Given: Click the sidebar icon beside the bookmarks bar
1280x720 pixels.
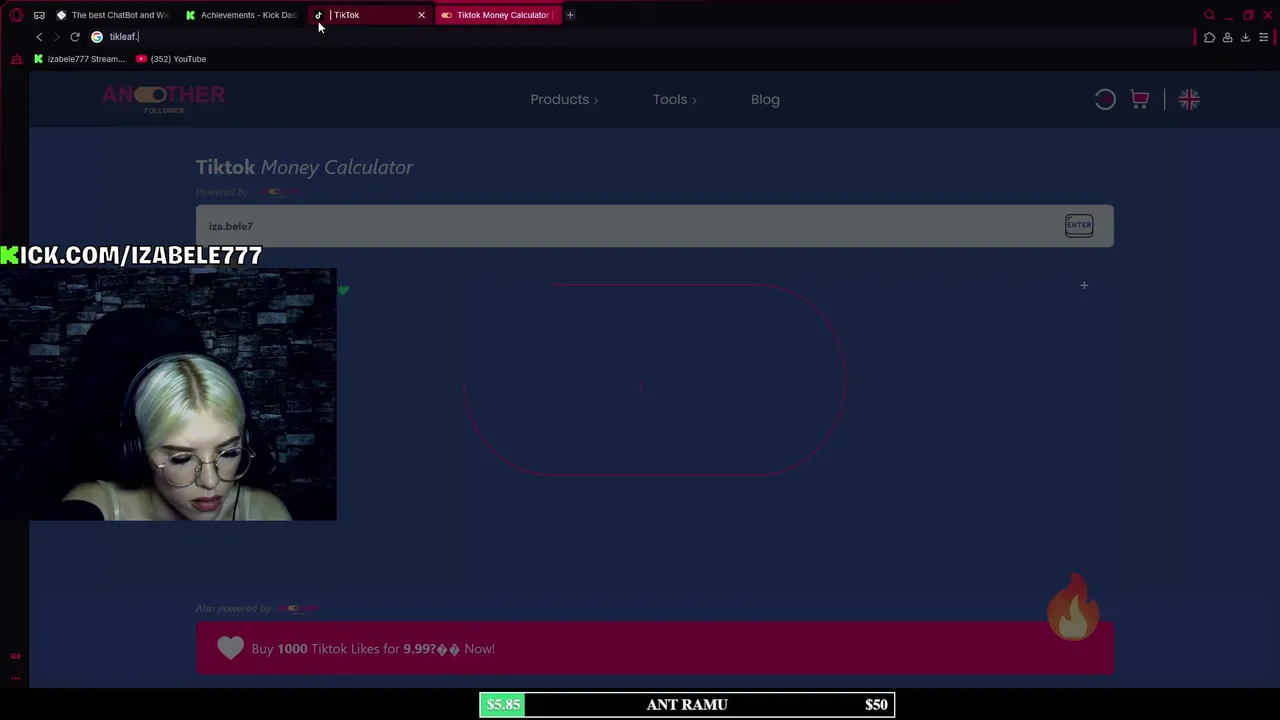Looking at the screenshot, I should (x=16, y=59).
